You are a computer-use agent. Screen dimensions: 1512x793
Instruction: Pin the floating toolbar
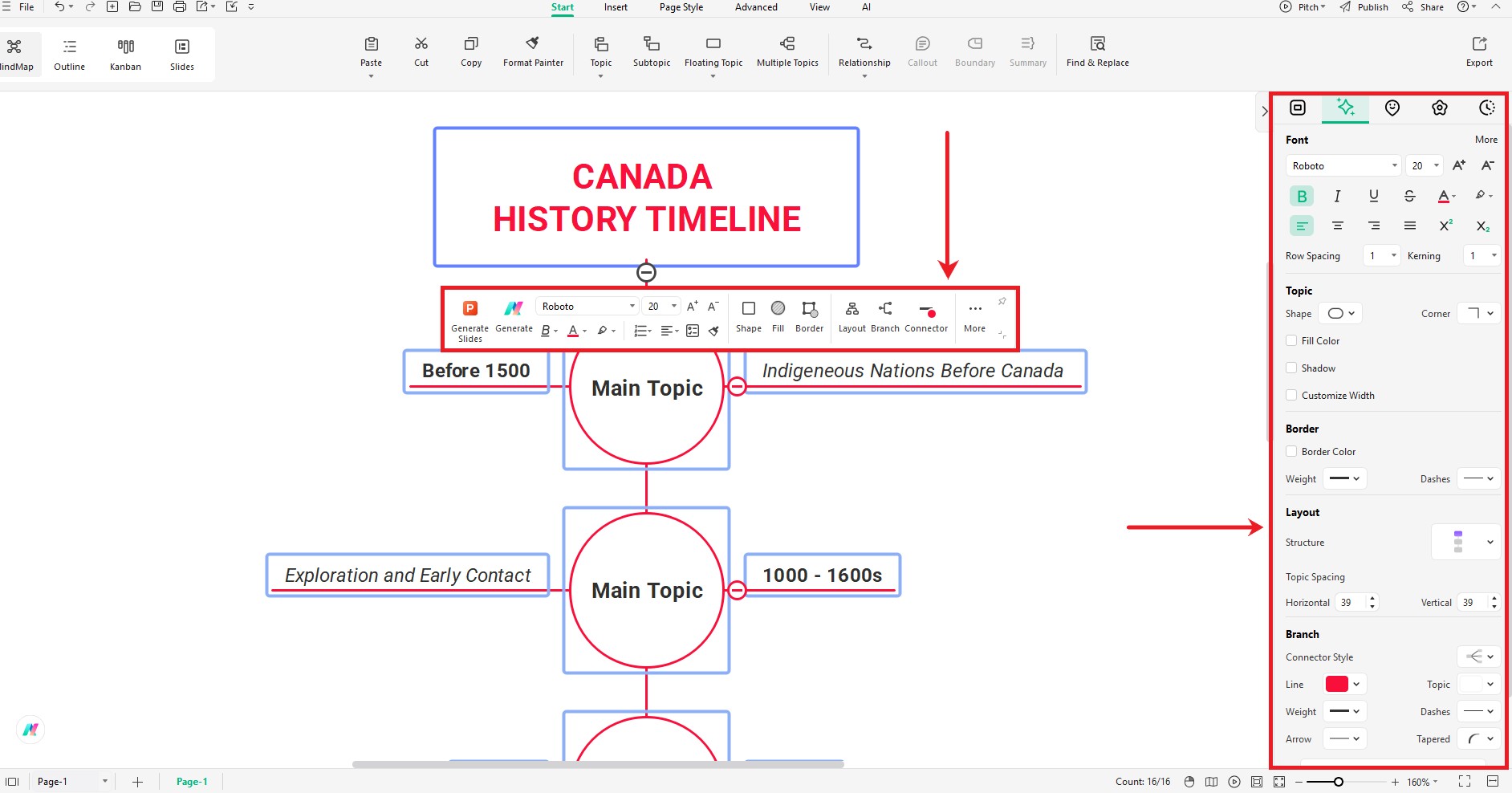(1002, 302)
